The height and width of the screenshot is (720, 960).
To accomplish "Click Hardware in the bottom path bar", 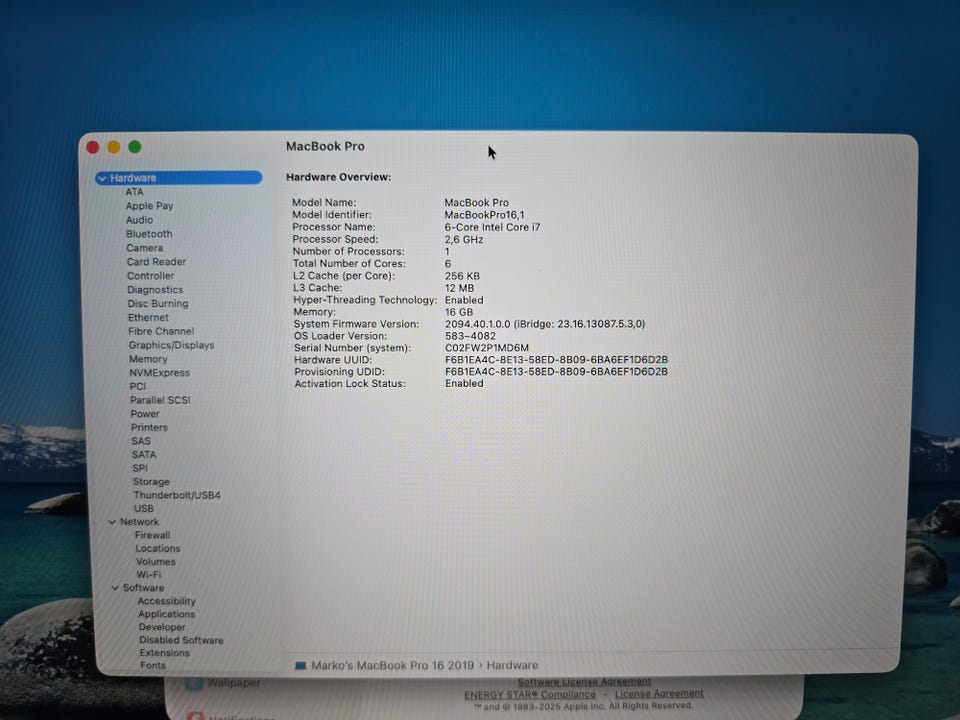I will point(512,666).
